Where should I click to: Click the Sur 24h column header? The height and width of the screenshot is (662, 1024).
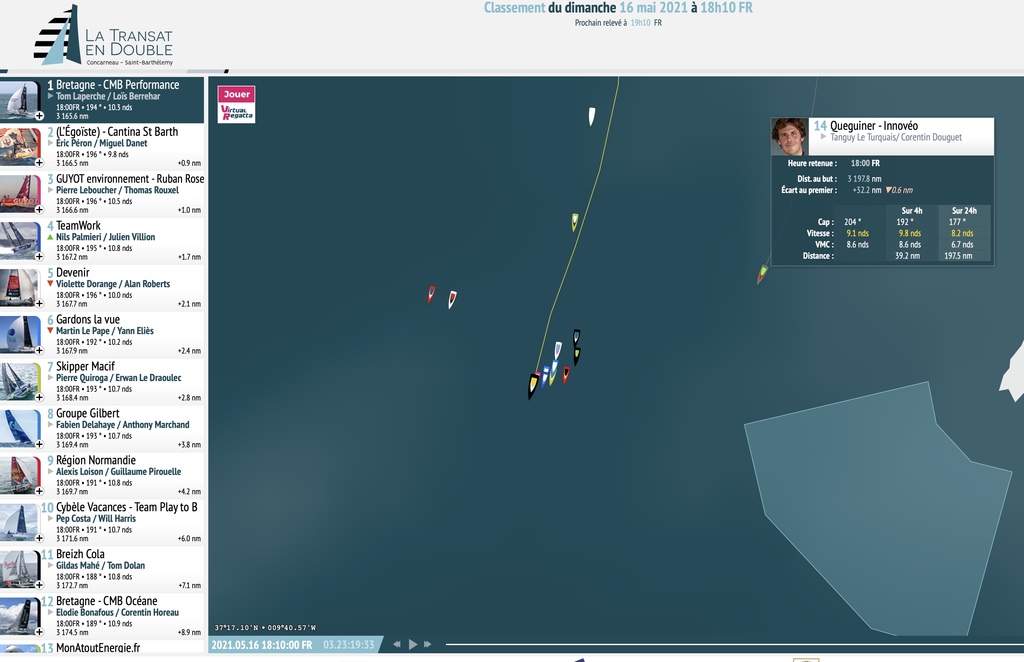964,210
